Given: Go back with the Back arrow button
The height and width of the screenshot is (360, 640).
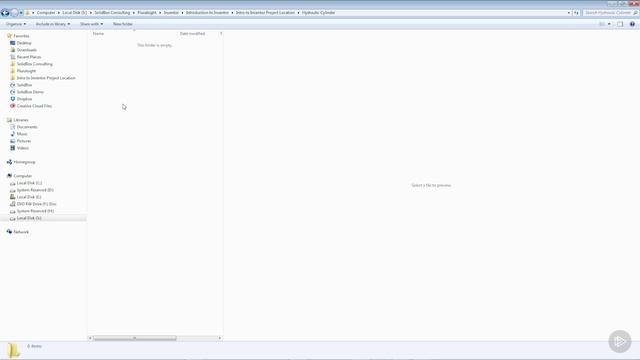Looking at the screenshot, I should pyautogui.click(x=5, y=13).
